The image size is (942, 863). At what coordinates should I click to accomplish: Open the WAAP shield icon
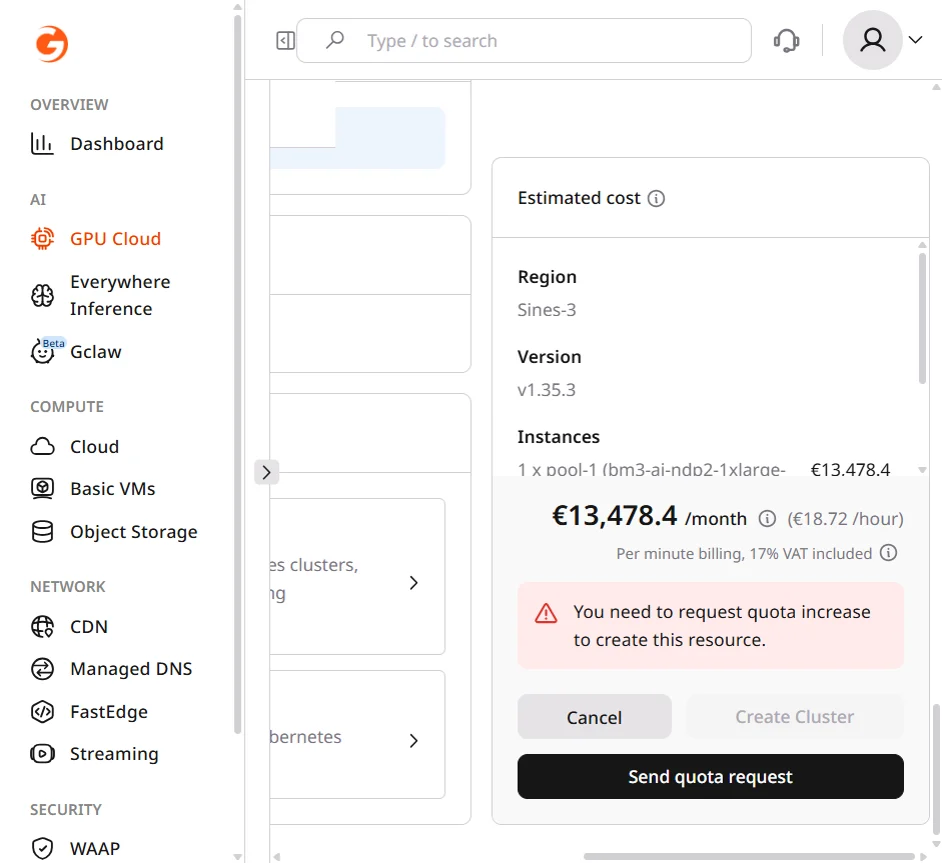point(42,849)
